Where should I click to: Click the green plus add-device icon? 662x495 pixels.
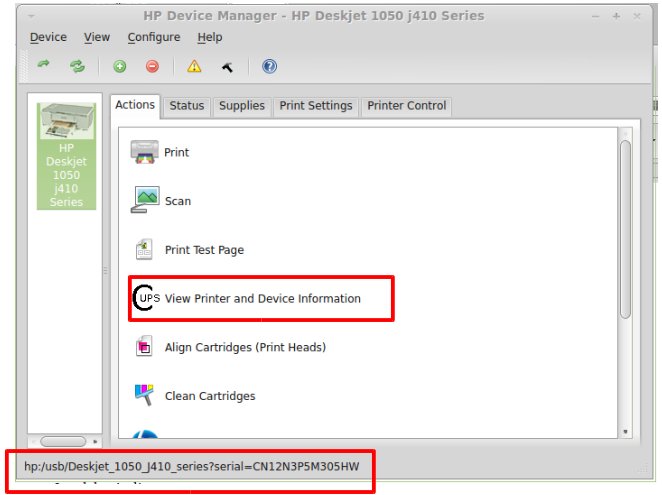coord(119,66)
